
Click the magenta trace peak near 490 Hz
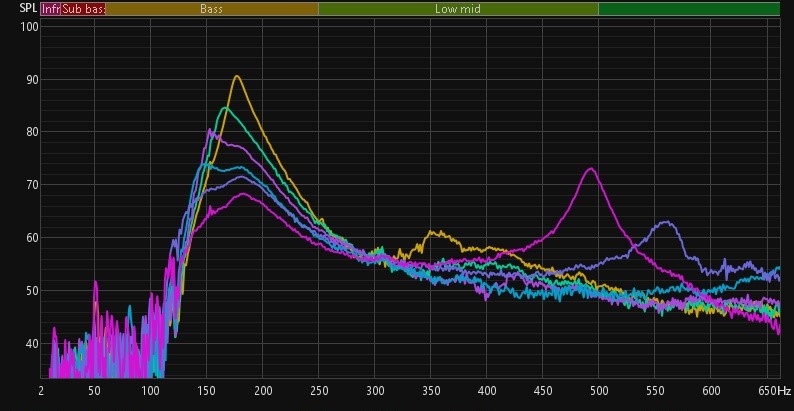click(x=590, y=169)
